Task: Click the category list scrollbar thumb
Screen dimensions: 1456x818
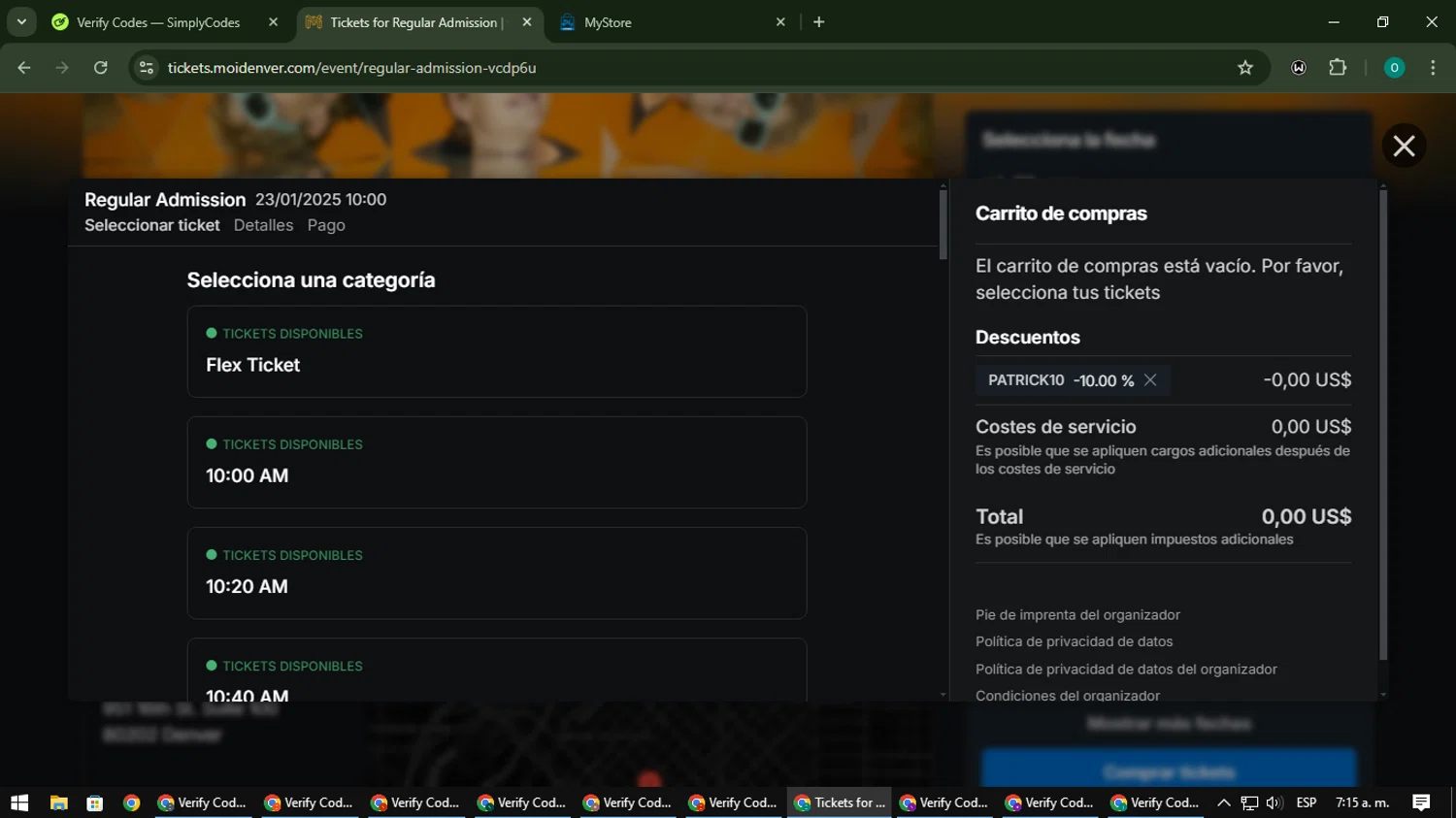Action: (x=943, y=224)
